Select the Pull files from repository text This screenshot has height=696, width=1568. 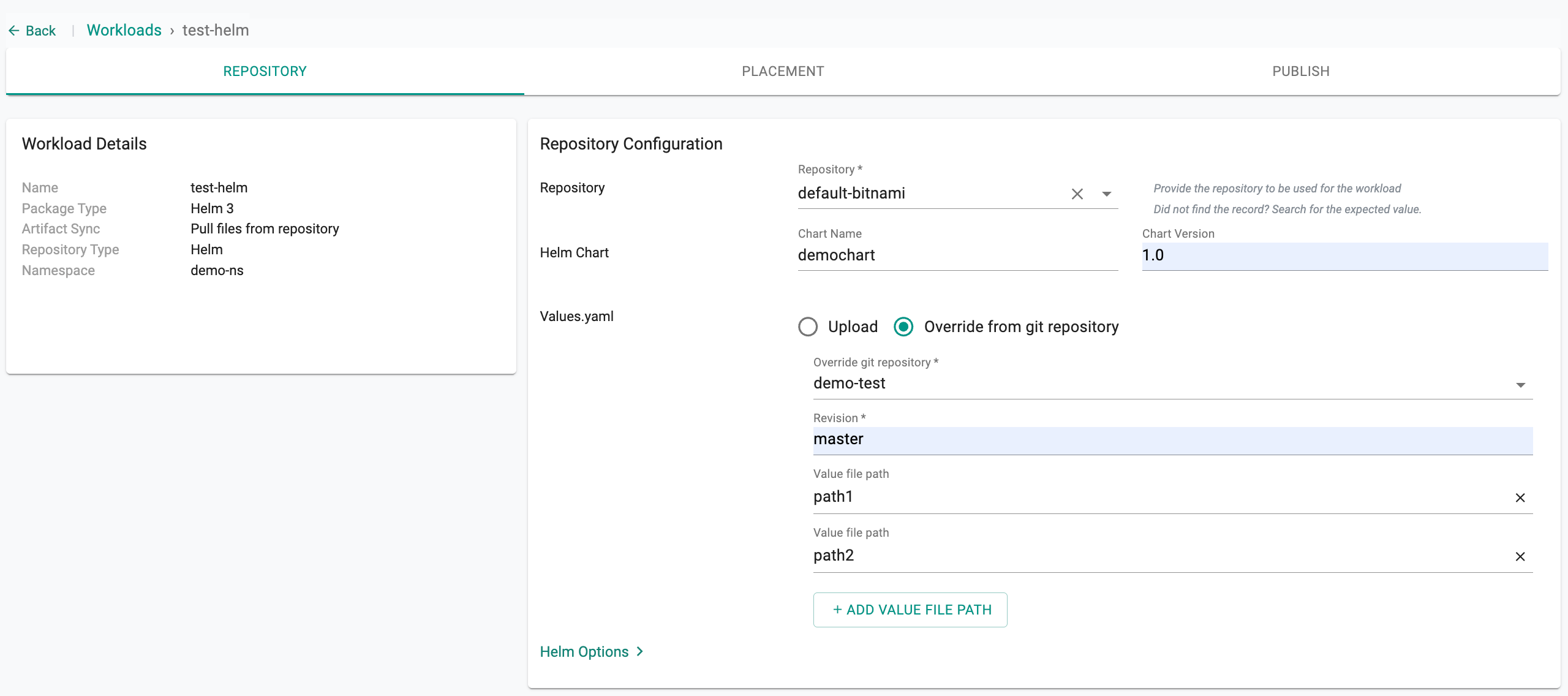coord(265,229)
